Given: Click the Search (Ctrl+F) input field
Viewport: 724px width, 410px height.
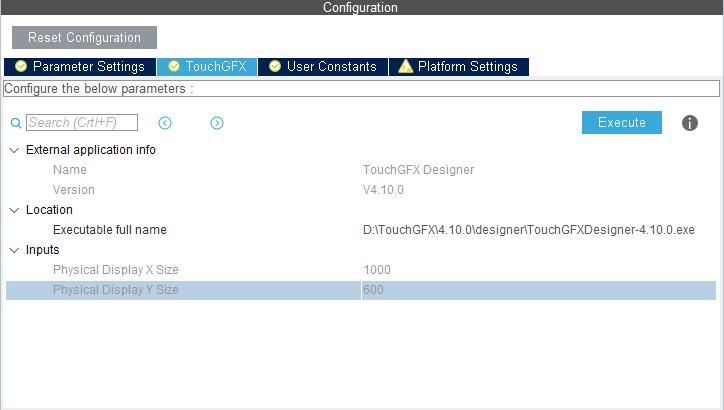Looking at the screenshot, I should pos(82,122).
